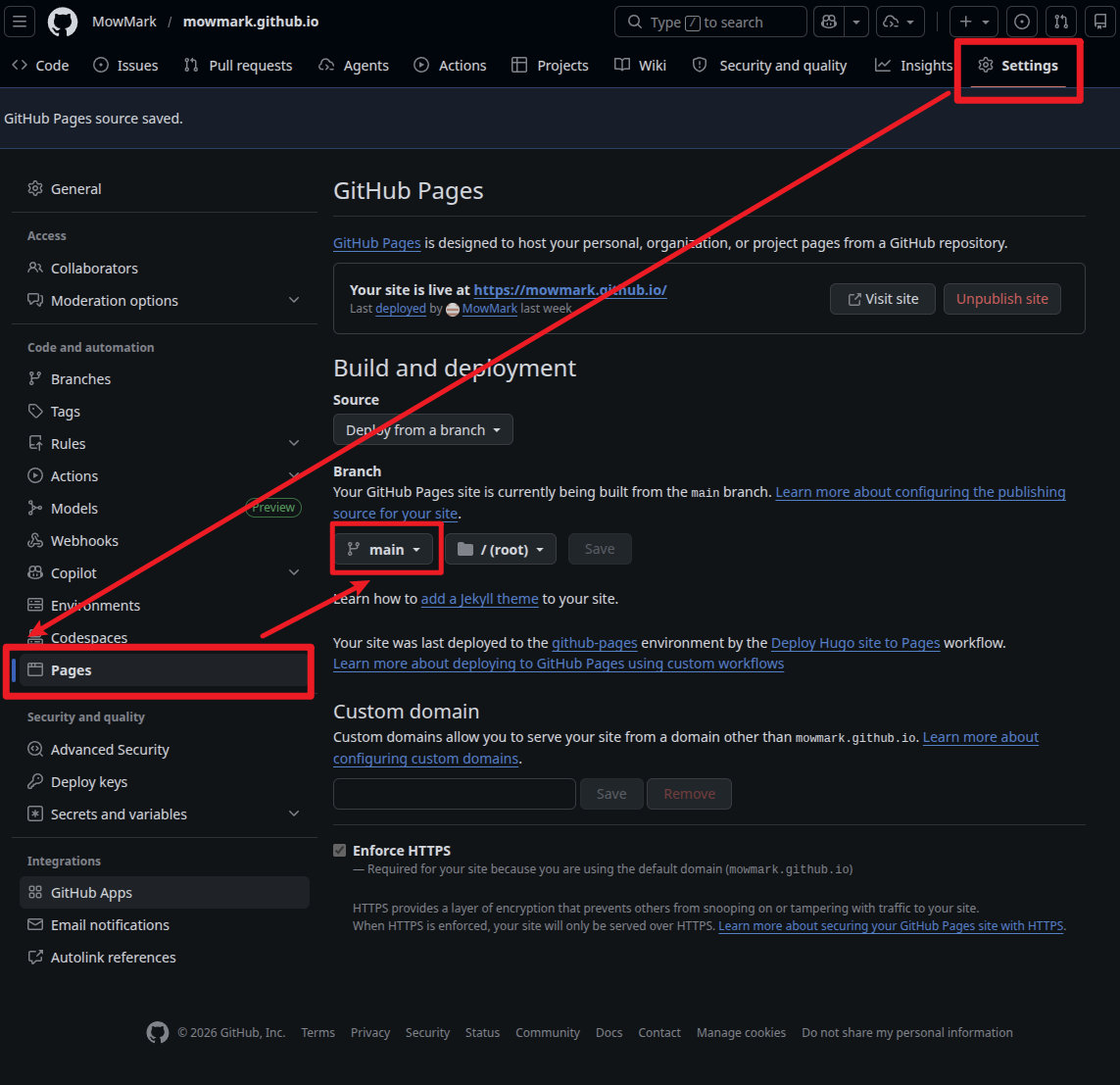Viewport: 1120px width, 1085px height.
Task: Open the Copilot dropdown arrow in header
Action: tap(855, 22)
